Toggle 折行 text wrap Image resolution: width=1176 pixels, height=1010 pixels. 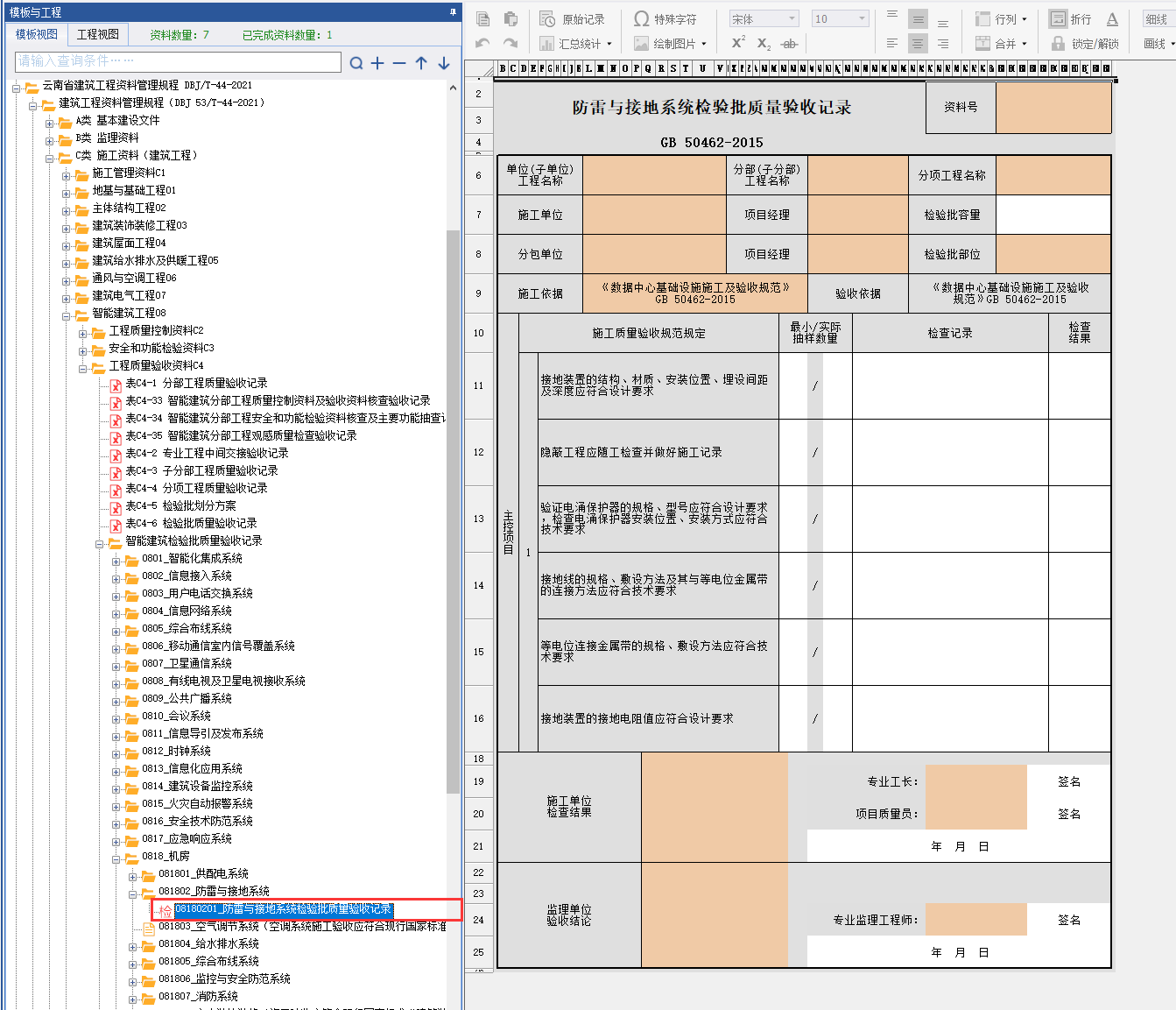coord(1070,18)
